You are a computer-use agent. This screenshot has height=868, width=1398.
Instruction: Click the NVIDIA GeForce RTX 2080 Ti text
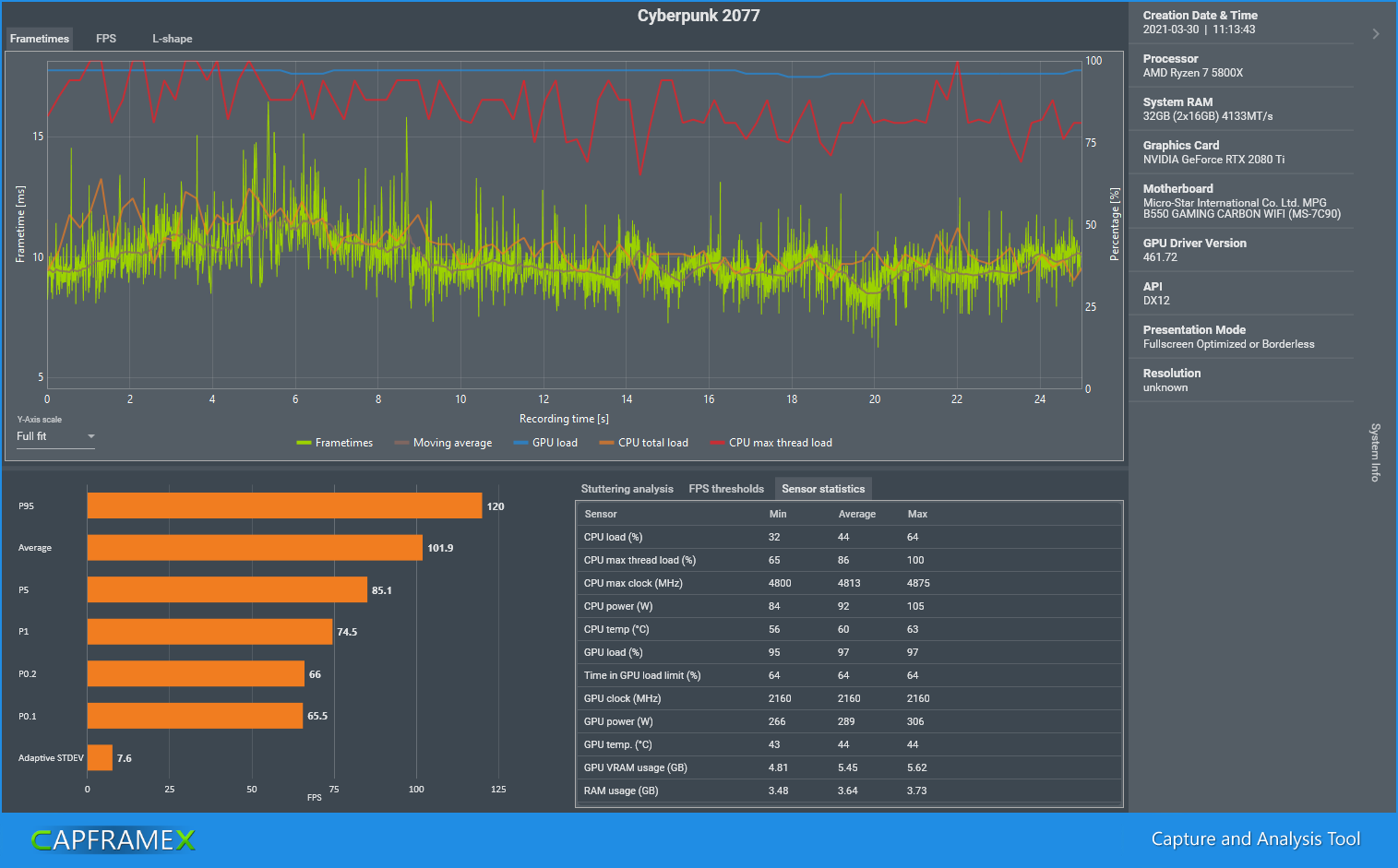click(1213, 160)
